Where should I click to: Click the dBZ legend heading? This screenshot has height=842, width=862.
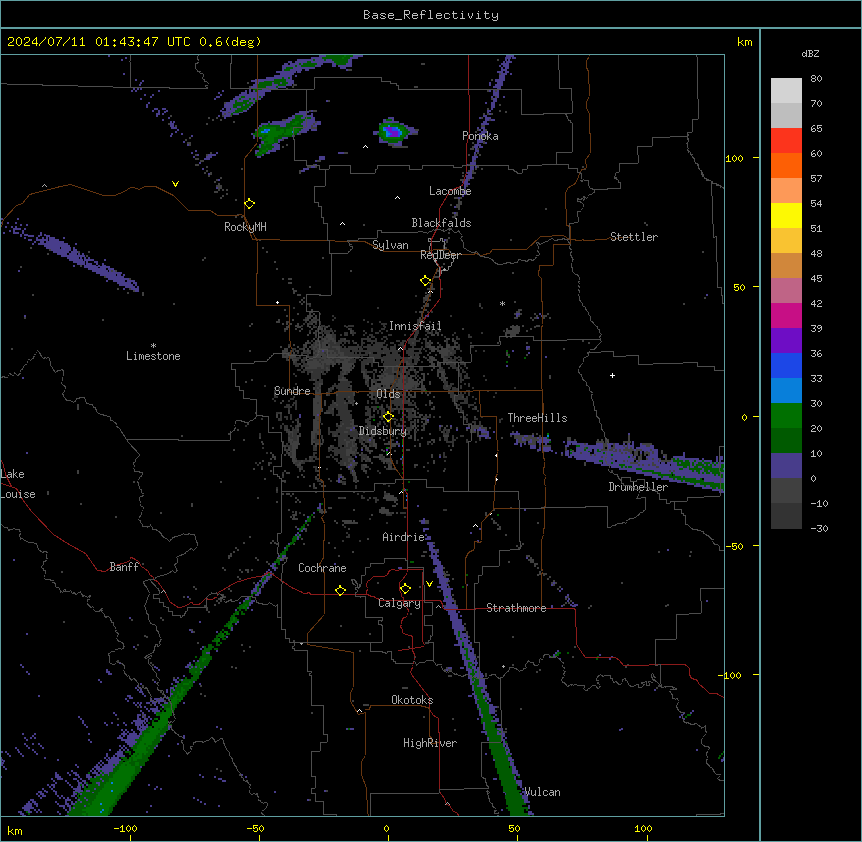pyautogui.click(x=810, y=53)
